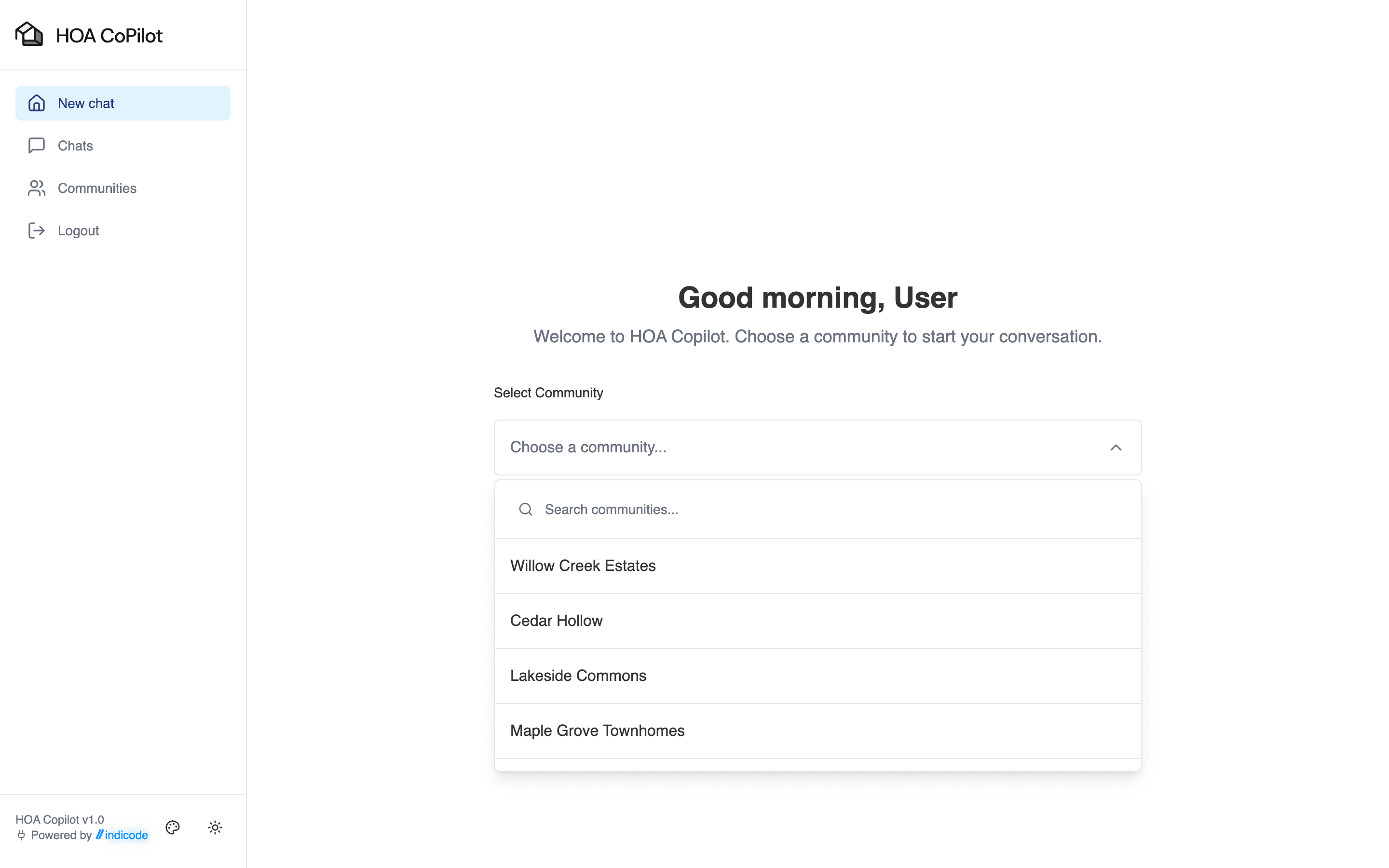Click the Good morning, User heading
The width and height of the screenshot is (1389, 868).
click(817, 298)
